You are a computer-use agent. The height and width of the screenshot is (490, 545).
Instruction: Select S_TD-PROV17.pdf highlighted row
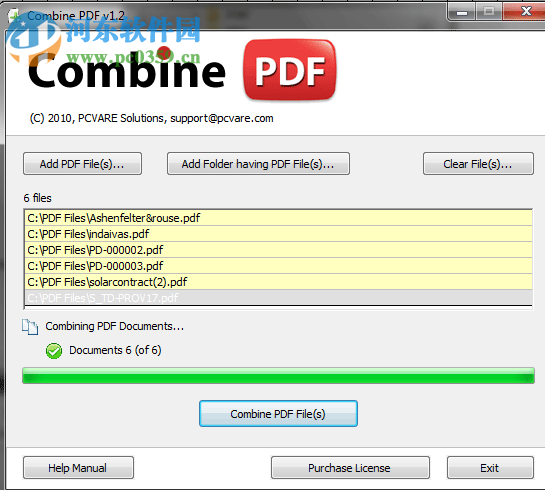pyautogui.click(x=278, y=298)
